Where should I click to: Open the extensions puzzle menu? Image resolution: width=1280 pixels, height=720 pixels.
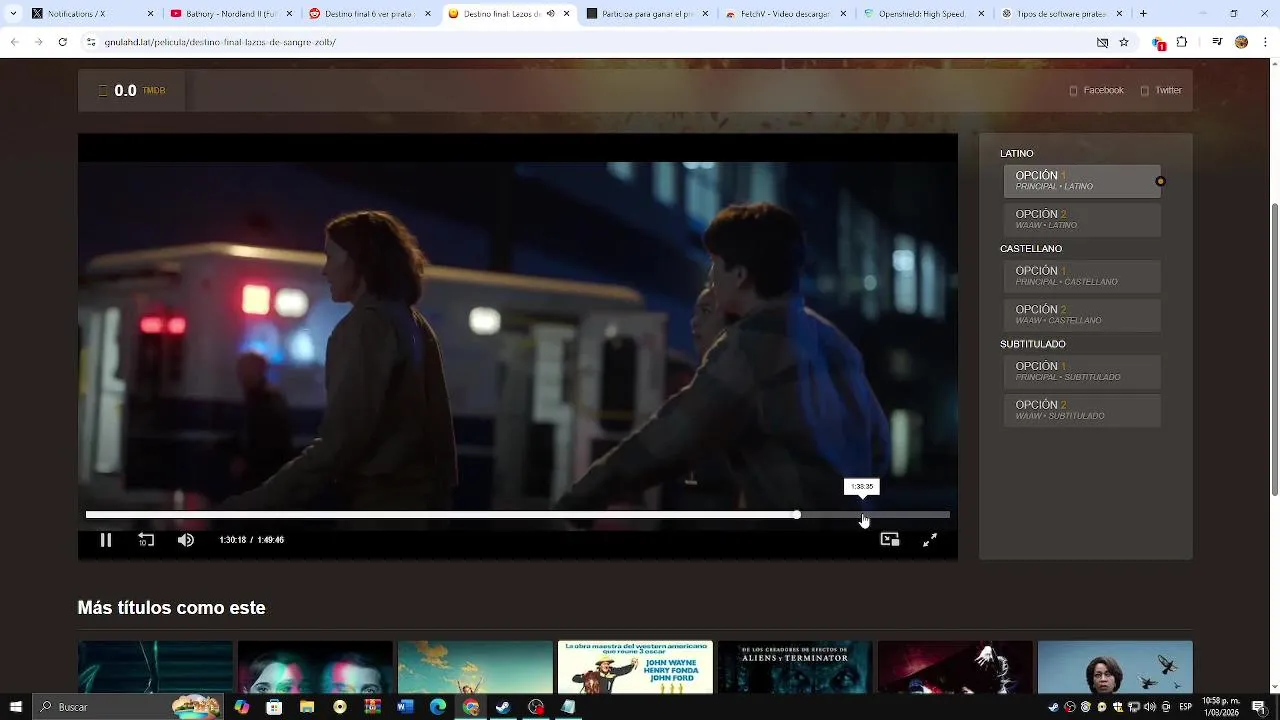pyautogui.click(x=1182, y=42)
